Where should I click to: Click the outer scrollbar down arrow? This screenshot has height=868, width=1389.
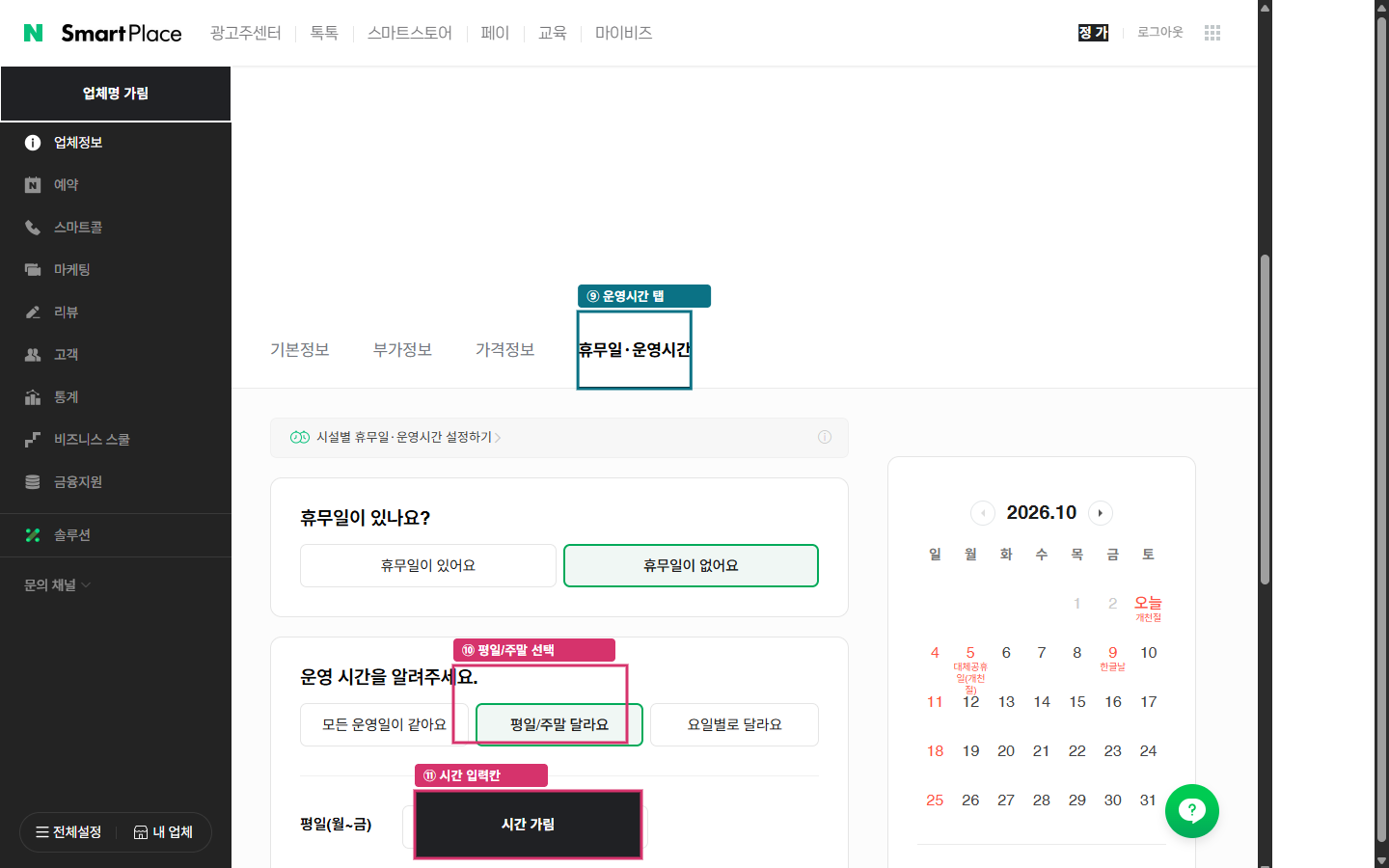click(1381, 860)
